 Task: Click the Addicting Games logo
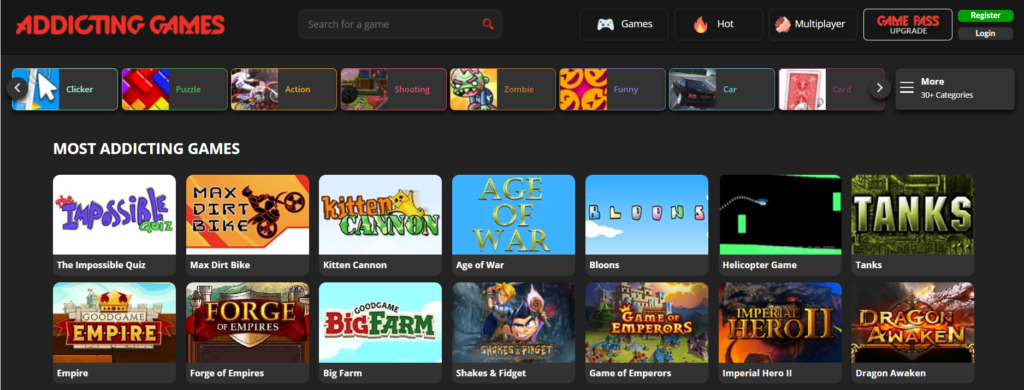[120, 25]
